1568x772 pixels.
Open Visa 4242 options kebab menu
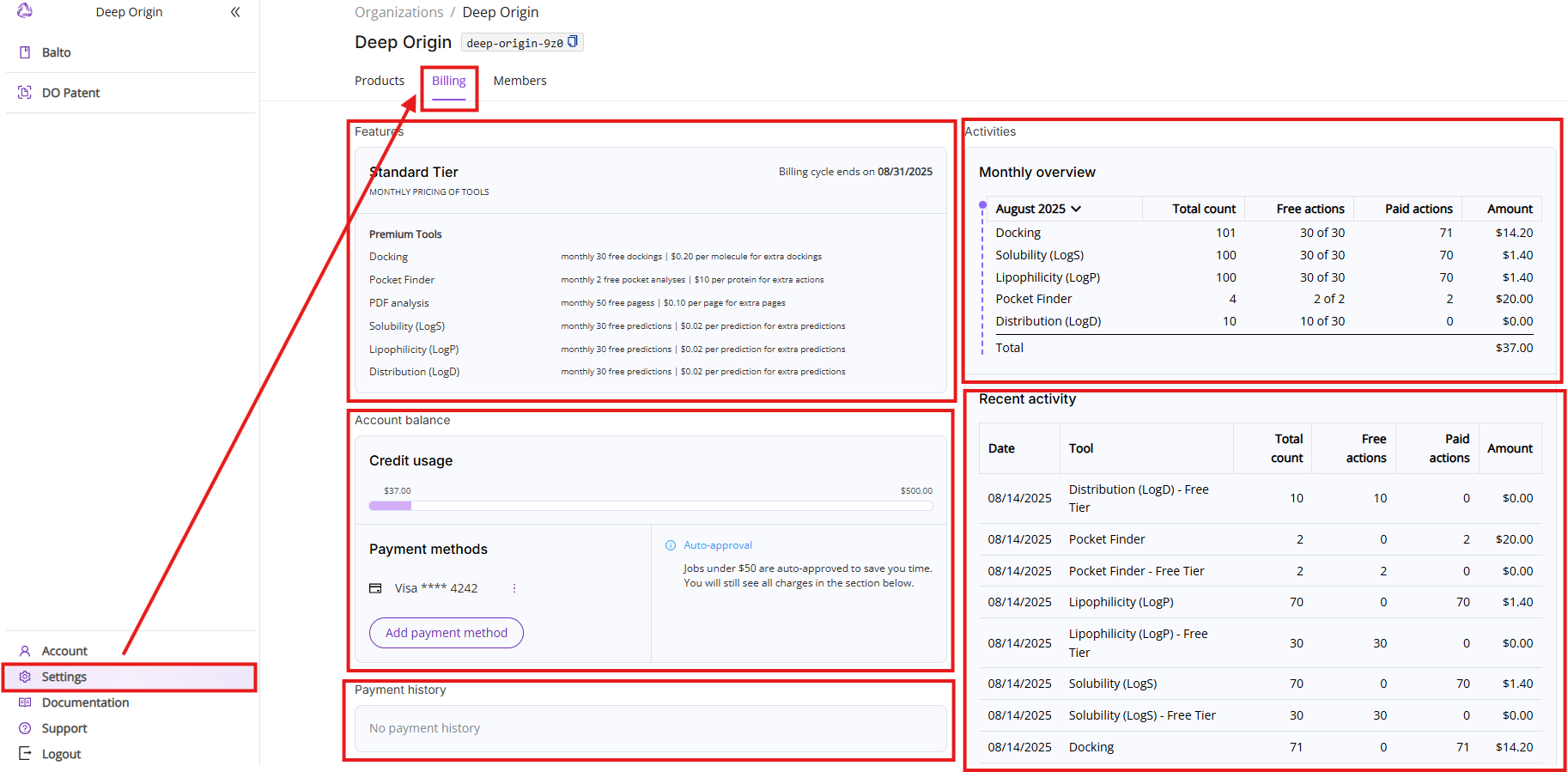(514, 588)
